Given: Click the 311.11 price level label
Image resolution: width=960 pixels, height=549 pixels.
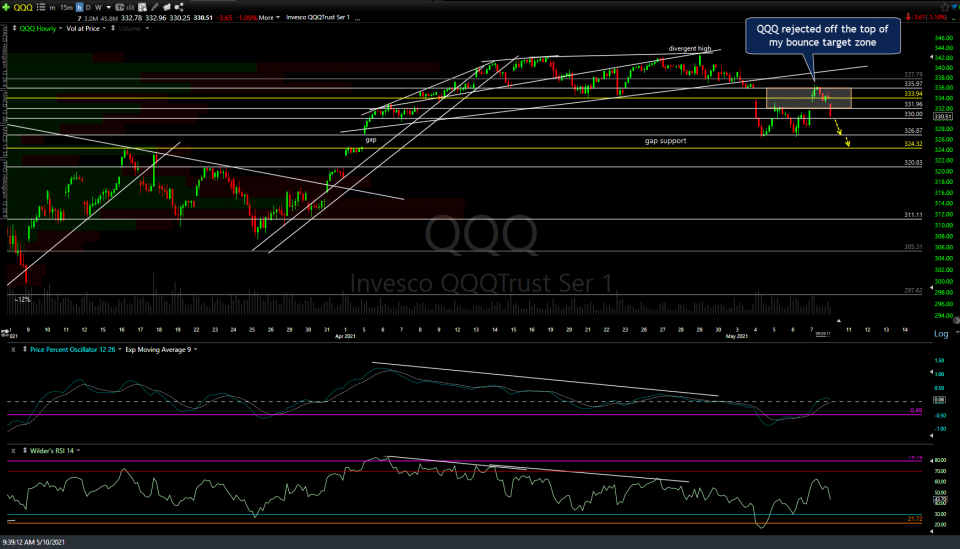Looking at the screenshot, I should 913,215.
